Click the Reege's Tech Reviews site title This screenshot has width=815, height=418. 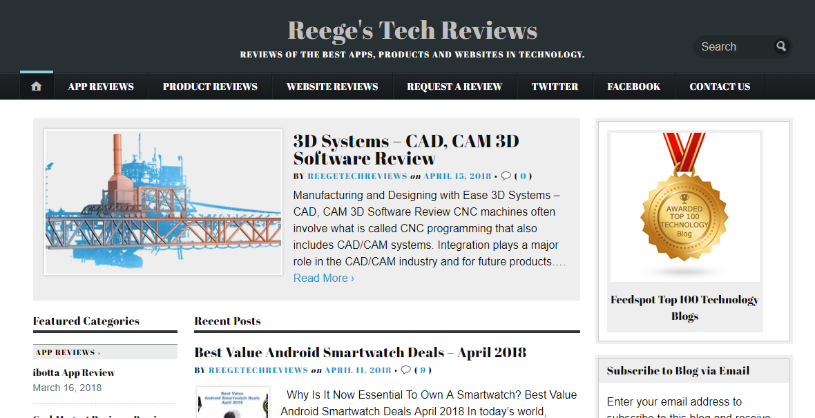pos(412,30)
